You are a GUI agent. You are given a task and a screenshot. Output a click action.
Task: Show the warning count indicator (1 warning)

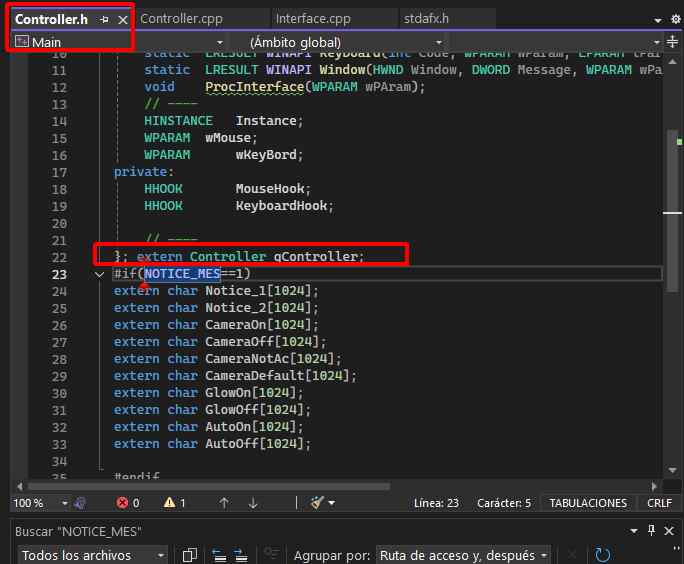[x=174, y=503]
